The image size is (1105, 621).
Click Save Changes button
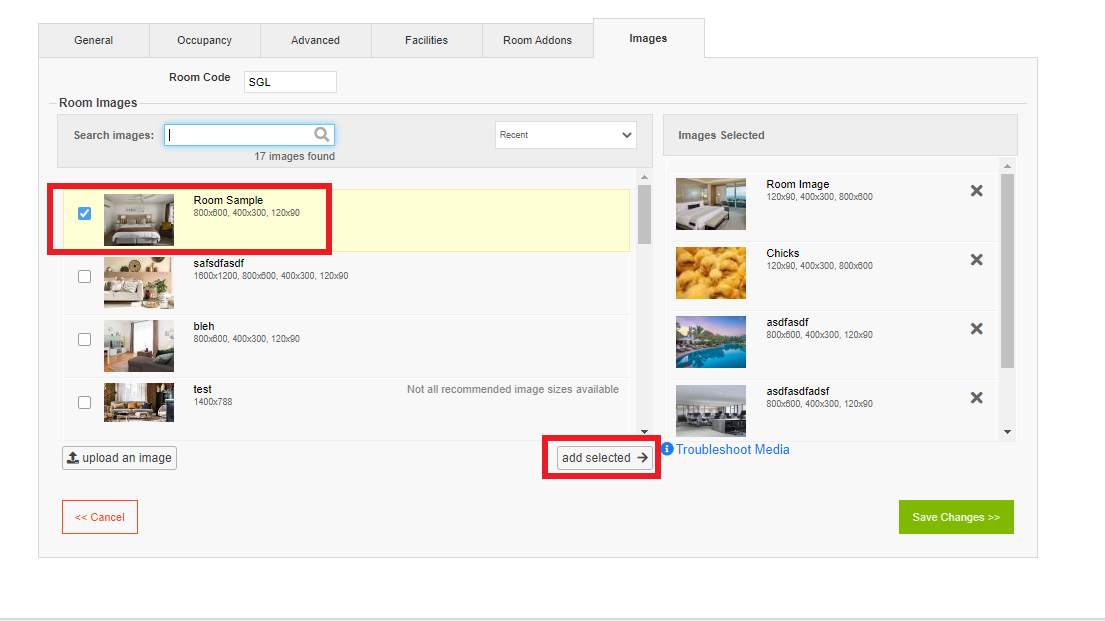point(956,517)
